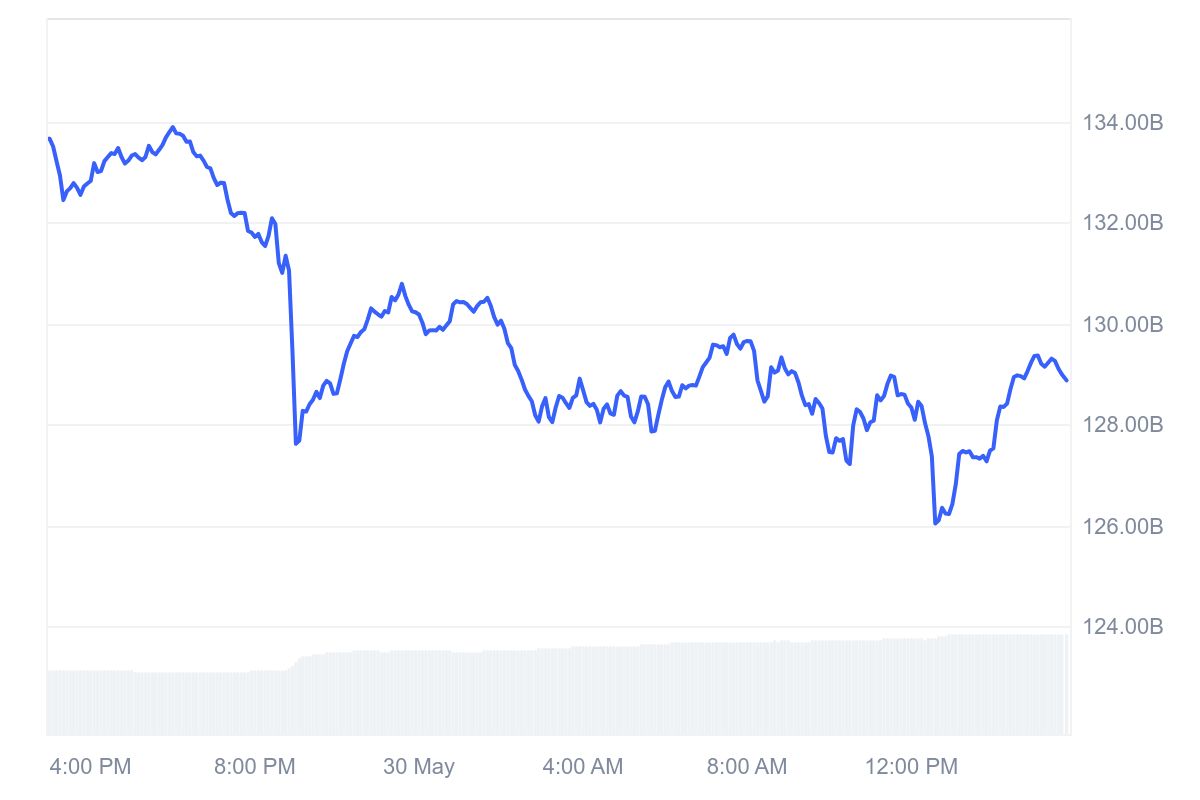Screen dimensions: 1200x800
Task: Click the 8:00 AM time label
Action: (x=746, y=767)
